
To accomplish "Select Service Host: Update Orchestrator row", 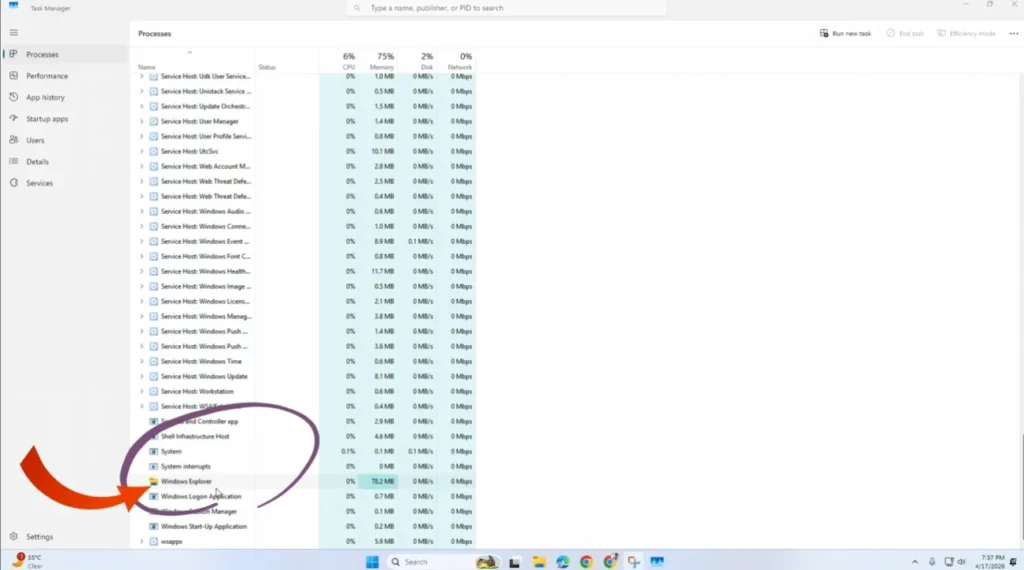I will pos(306,106).
